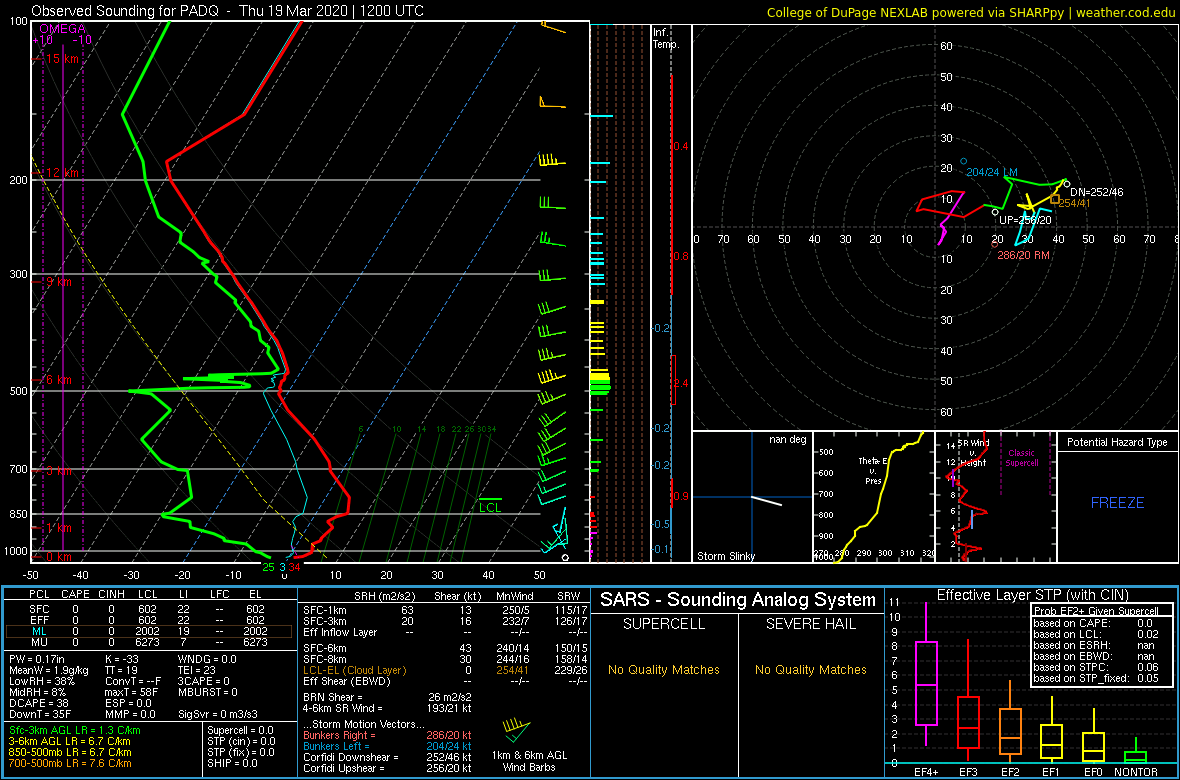Click No Quality Matches under SUPERCELL

664,669
